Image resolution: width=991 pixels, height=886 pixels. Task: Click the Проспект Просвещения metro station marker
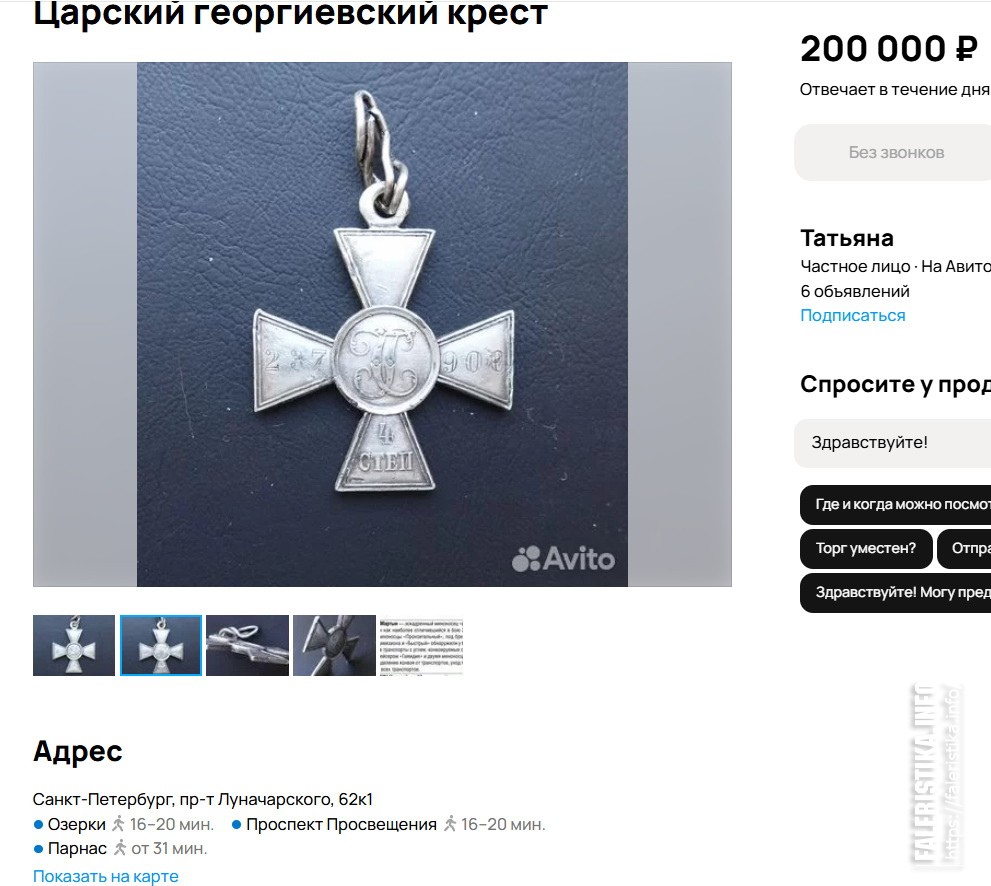(236, 824)
